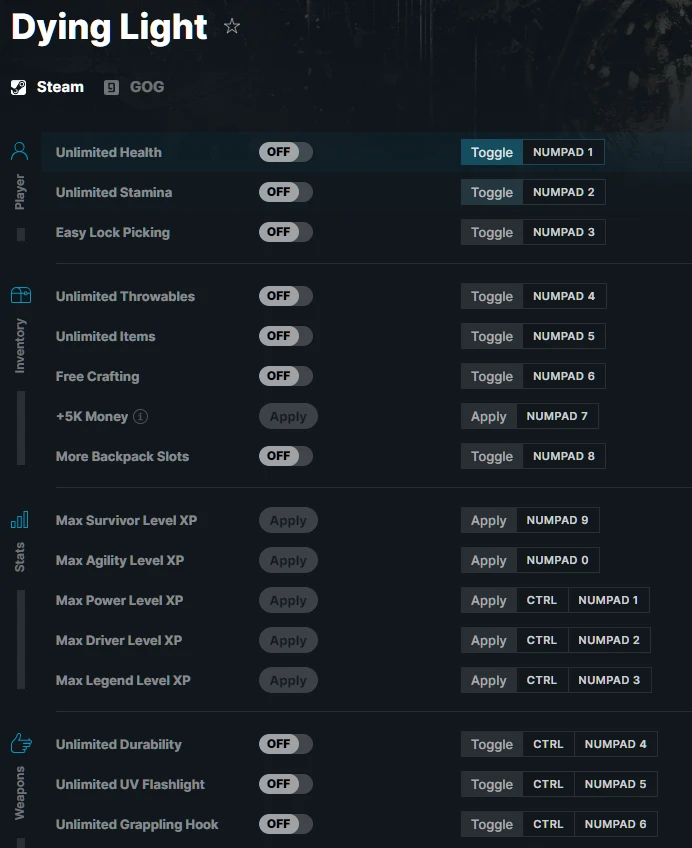Edit NUMPAD 0 keybind for Max Agility XP
This screenshot has width=692, height=848.
pos(558,560)
